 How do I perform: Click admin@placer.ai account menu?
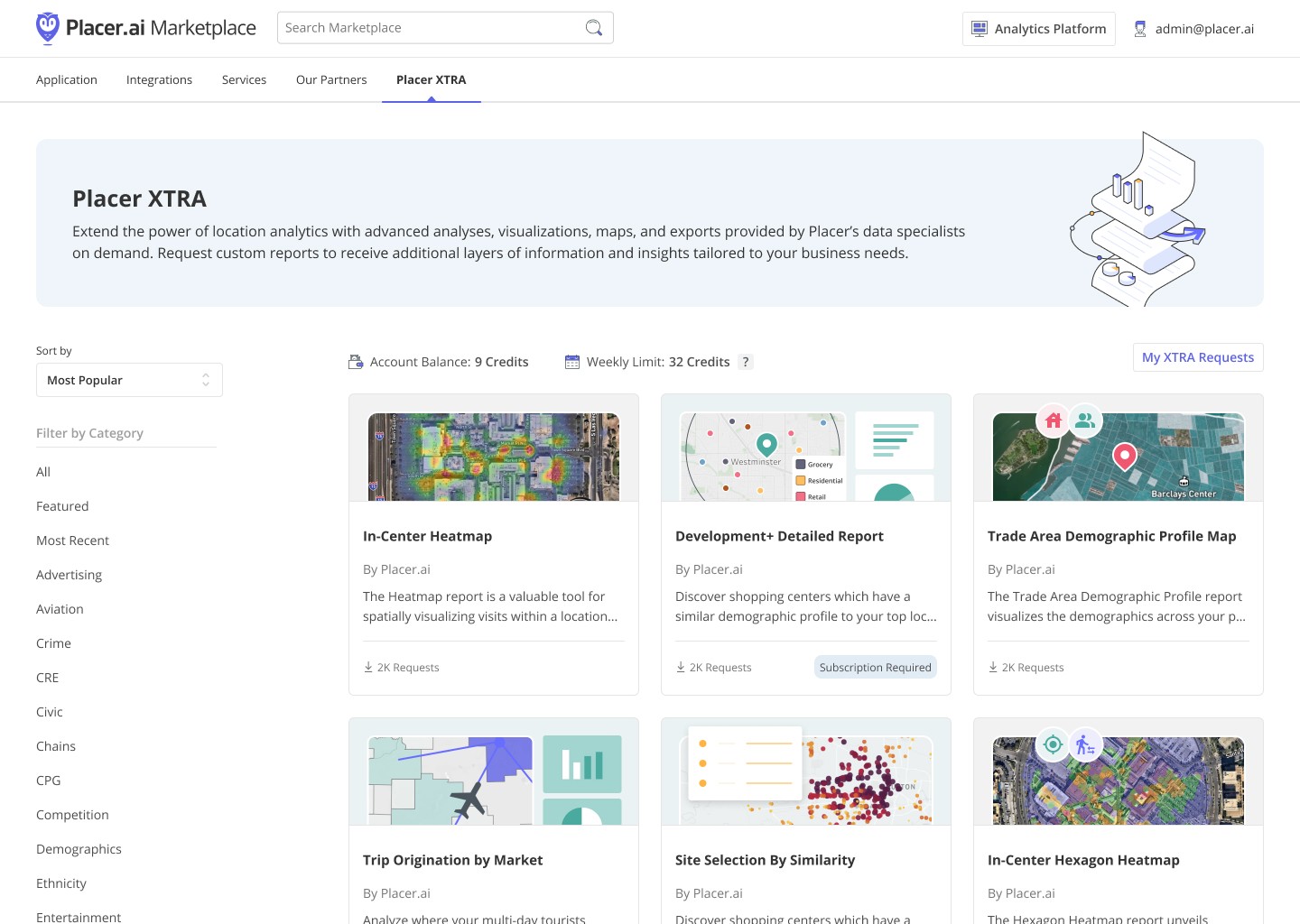pos(1193,29)
